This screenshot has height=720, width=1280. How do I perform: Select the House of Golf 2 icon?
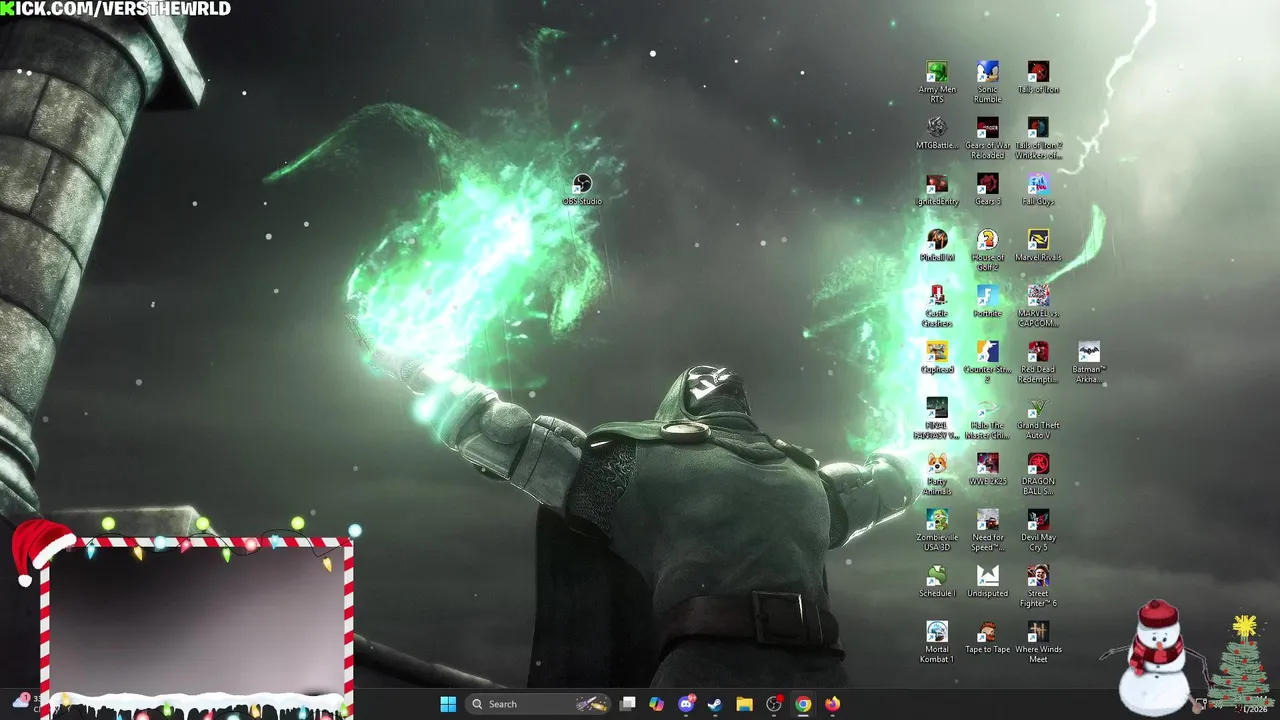pos(987,250)
